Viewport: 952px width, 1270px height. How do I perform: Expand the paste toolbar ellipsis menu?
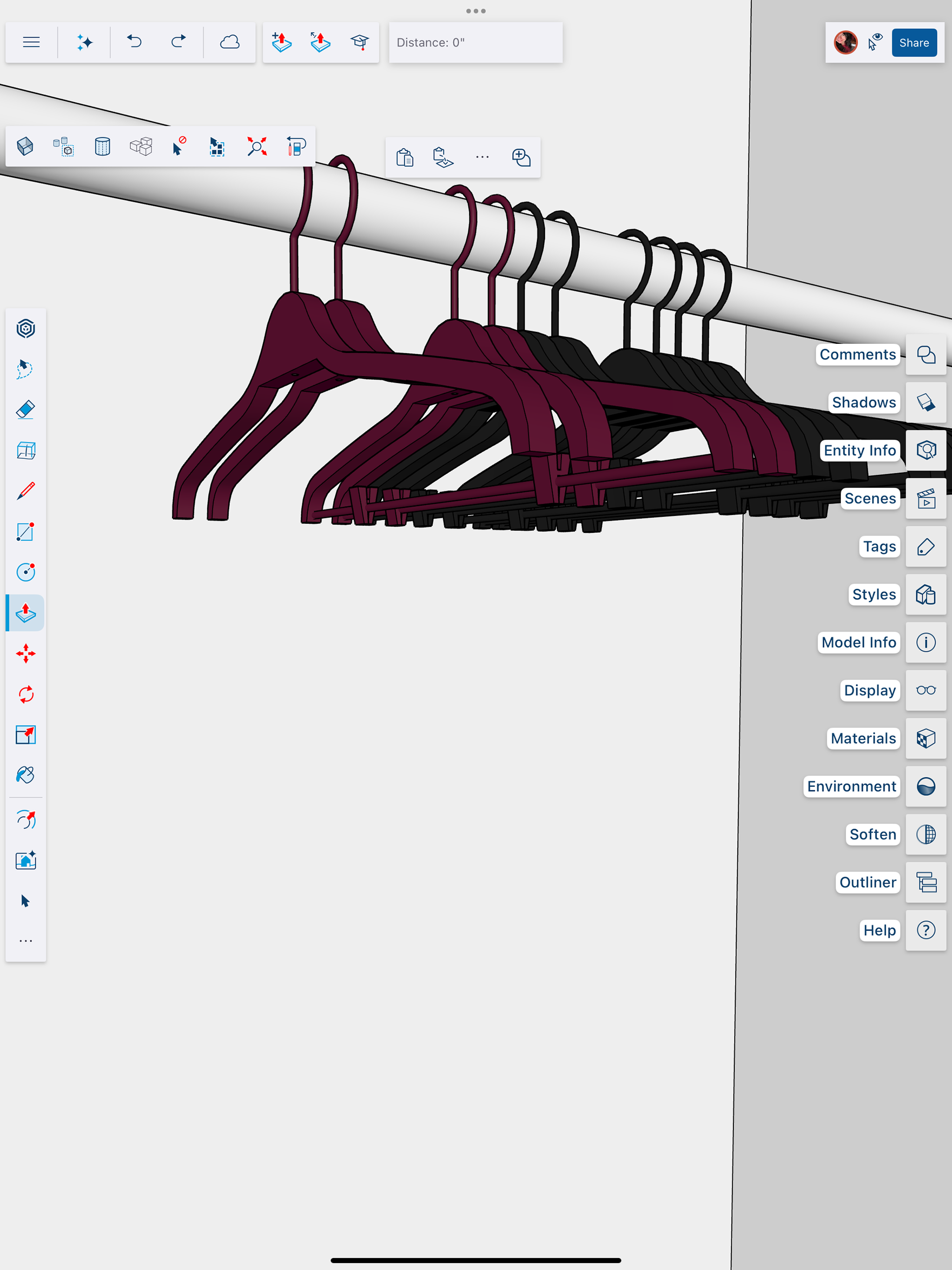482,157
